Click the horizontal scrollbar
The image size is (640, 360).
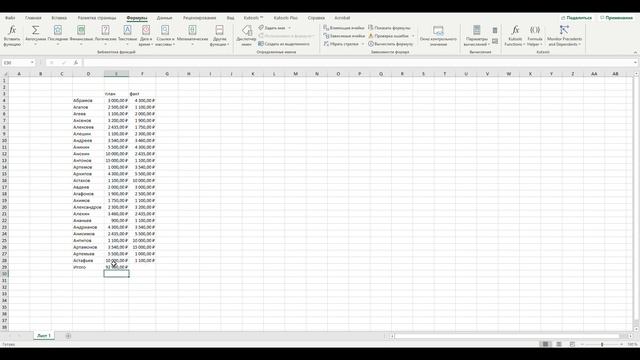point(507,336)
